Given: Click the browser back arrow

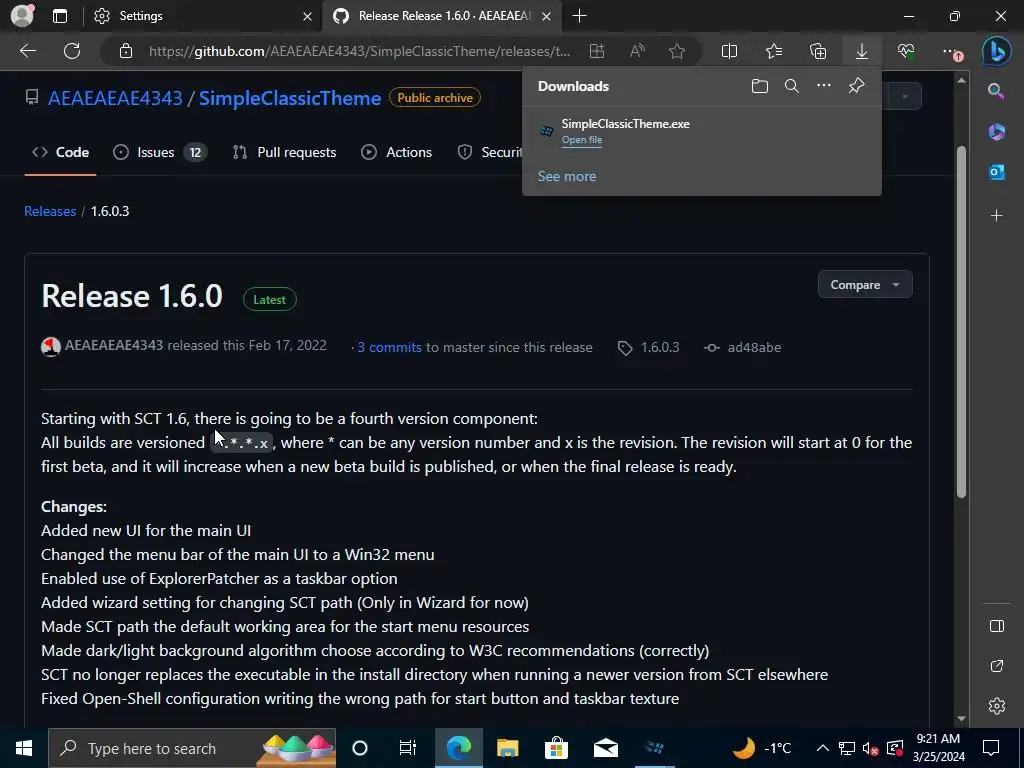Looking at the screenshot, I should point(28,51).
